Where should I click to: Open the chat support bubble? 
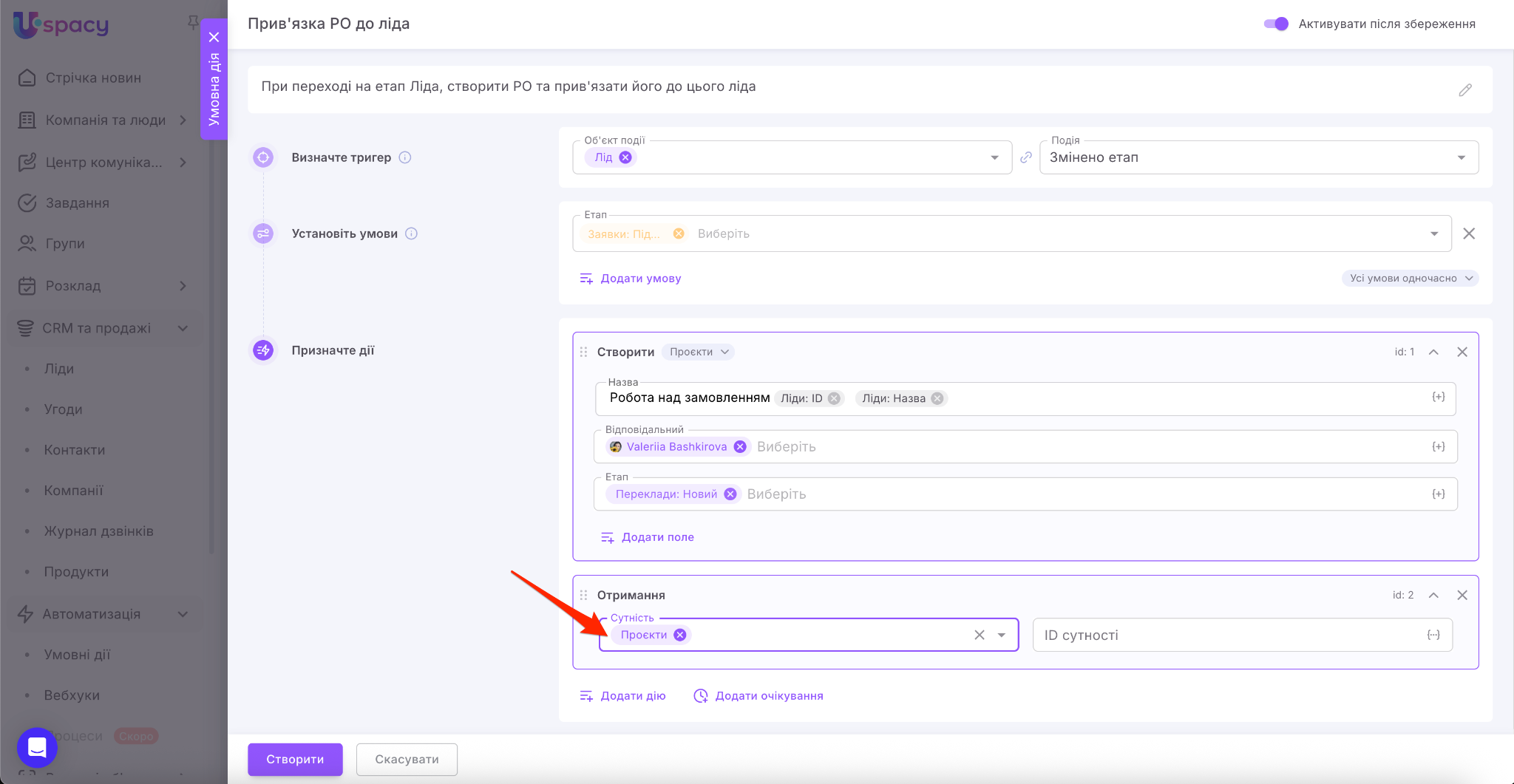[37, 747]
